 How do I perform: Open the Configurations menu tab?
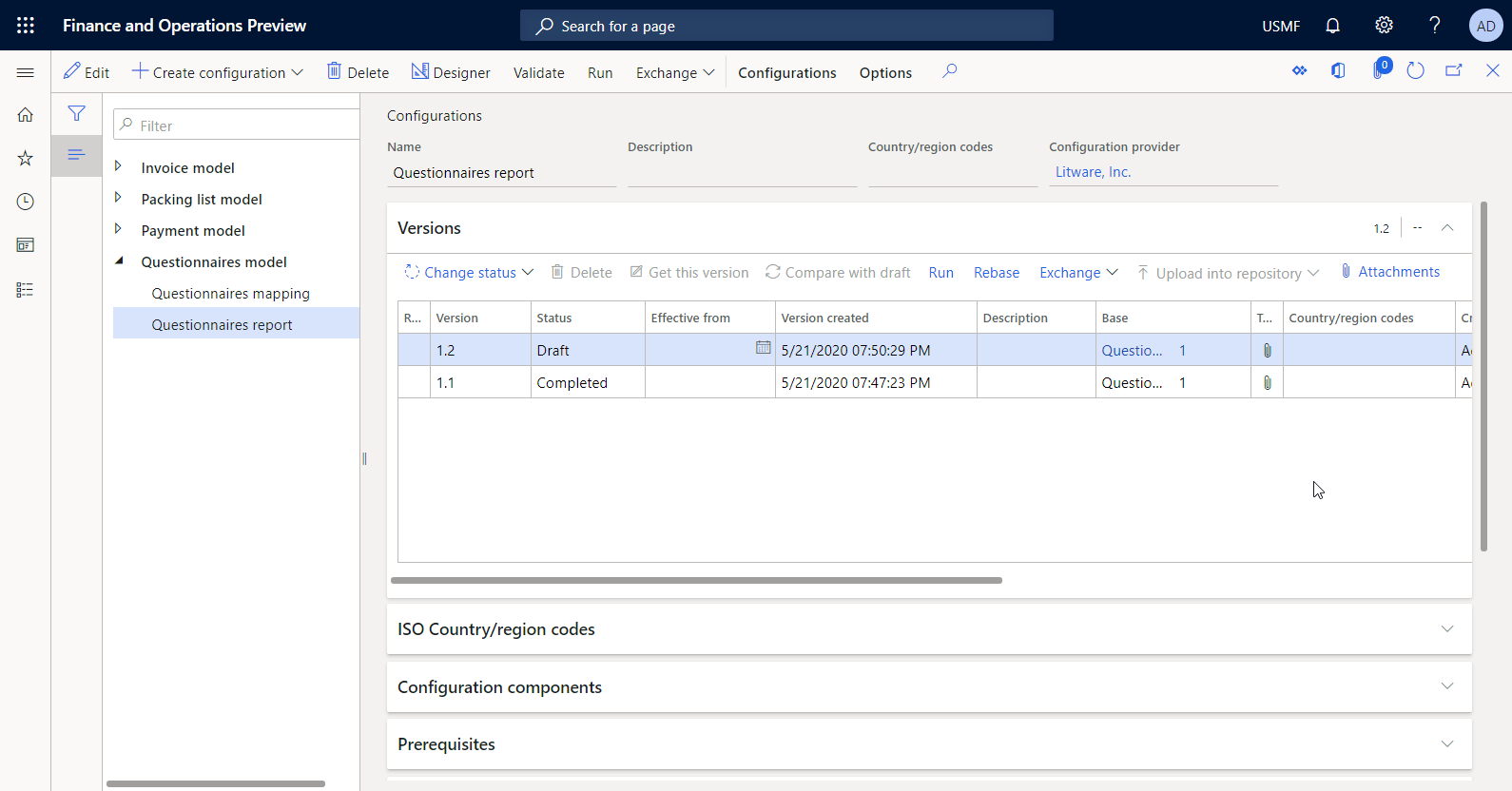pos(786,73)
